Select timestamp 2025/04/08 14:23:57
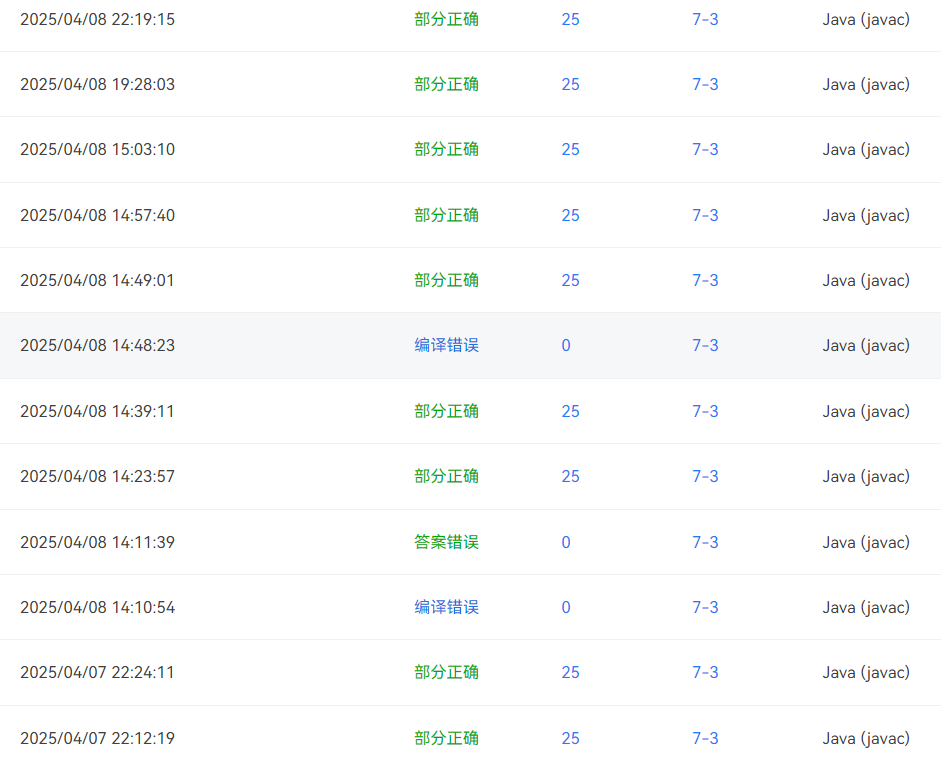Viewport: 941px width, 761px height. tap(97, 476)
